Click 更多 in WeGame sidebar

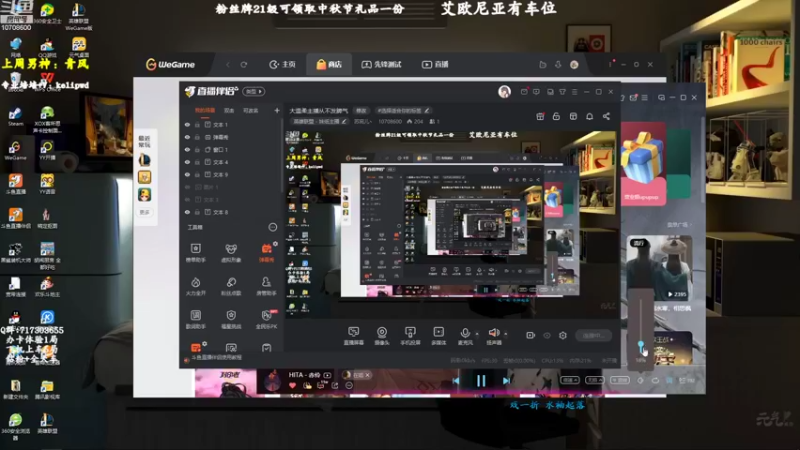point(144,212)
